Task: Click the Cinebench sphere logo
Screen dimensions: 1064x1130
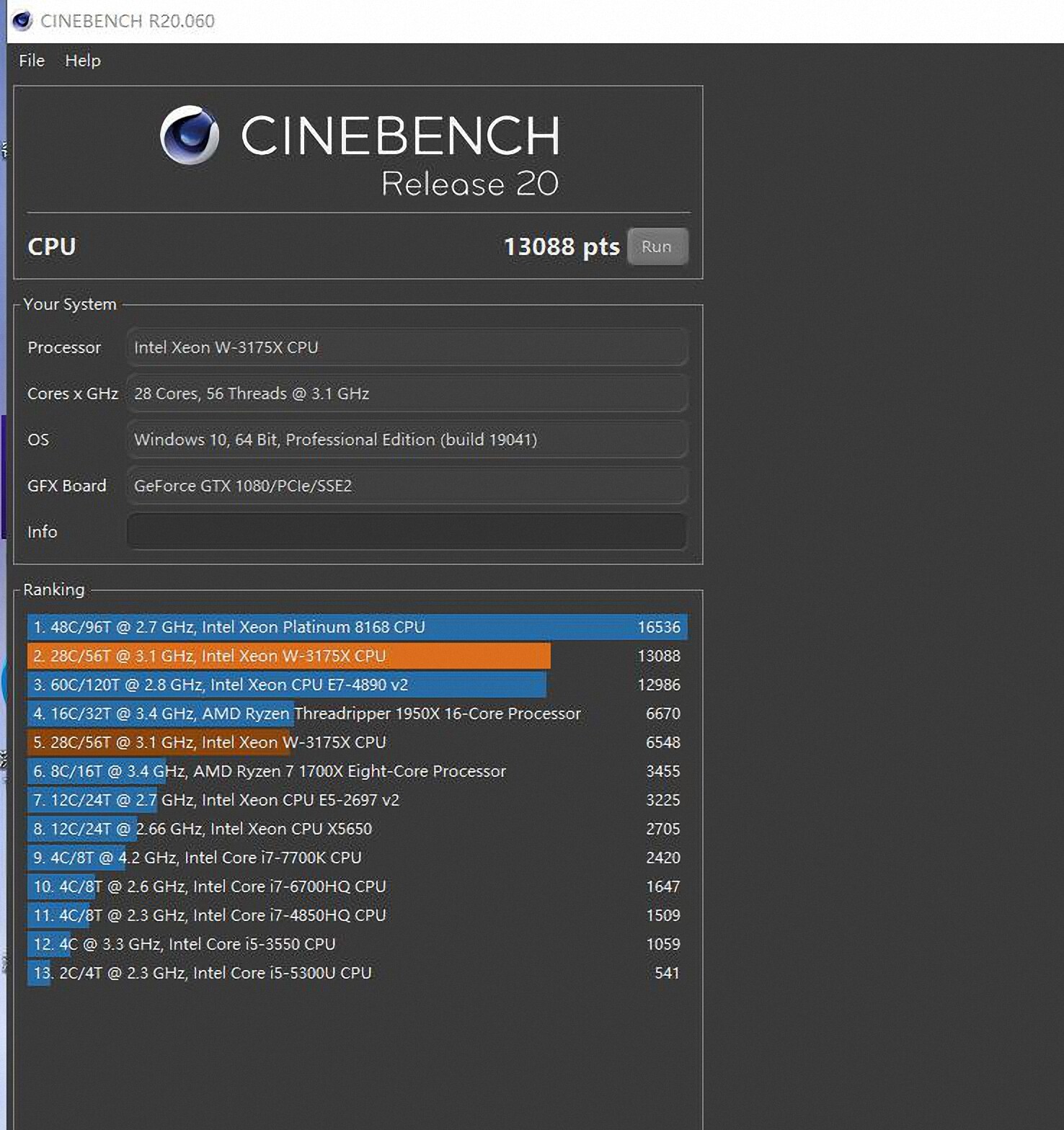Action: [190, 135]
